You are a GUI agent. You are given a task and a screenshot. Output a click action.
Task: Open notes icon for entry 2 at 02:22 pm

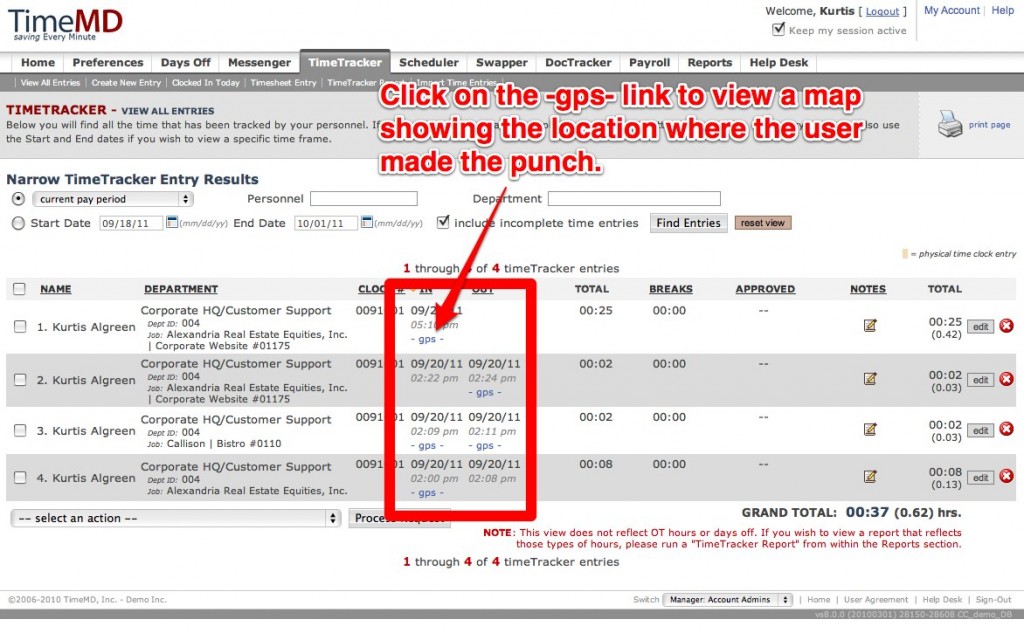(870, 379)
